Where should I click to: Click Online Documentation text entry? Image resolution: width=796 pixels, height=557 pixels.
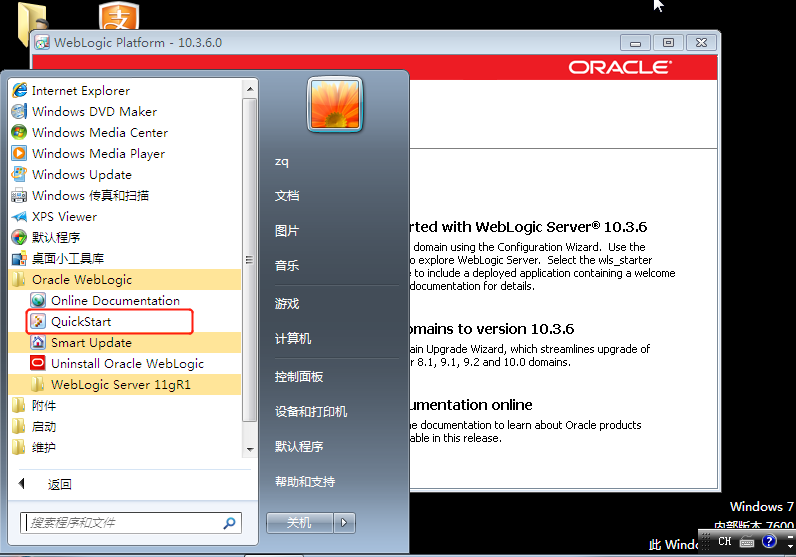pos(115,301)
